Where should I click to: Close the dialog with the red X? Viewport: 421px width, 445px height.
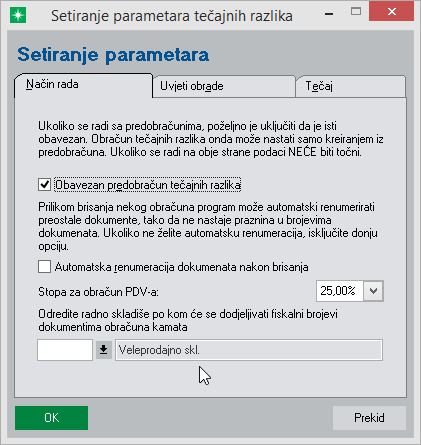coord(392,12)
